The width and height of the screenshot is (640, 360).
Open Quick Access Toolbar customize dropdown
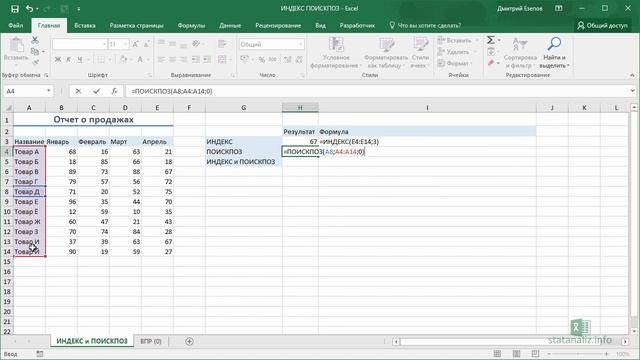78,9
